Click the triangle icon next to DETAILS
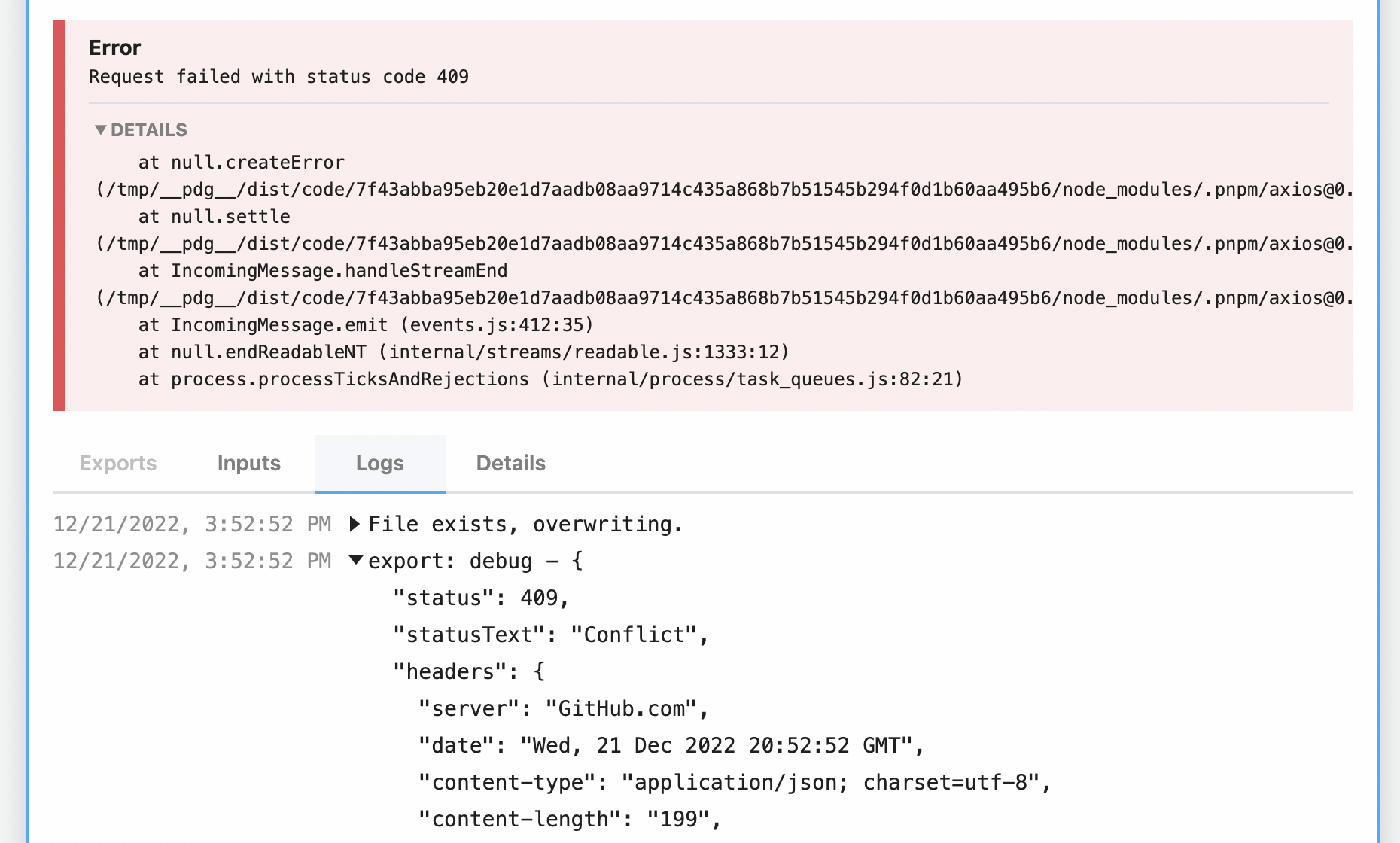Viewport: 1400px width, 843px height. [x=102, y=129]
